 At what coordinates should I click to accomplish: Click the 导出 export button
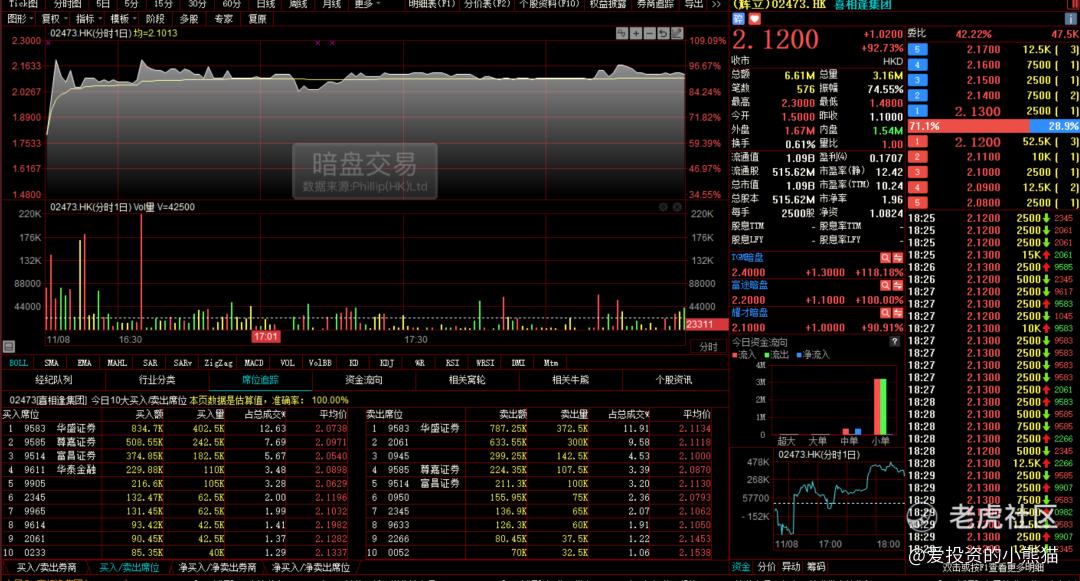(x=694, y=4)
